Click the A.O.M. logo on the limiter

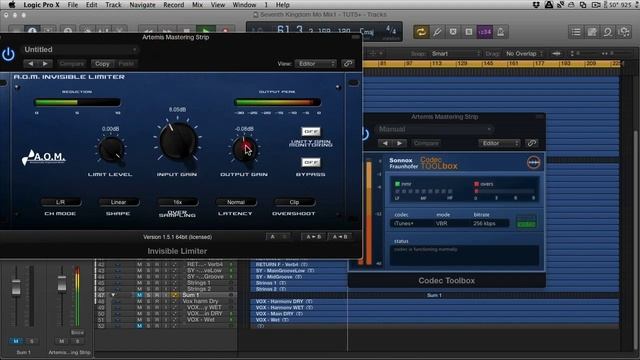tap(44, 158)
